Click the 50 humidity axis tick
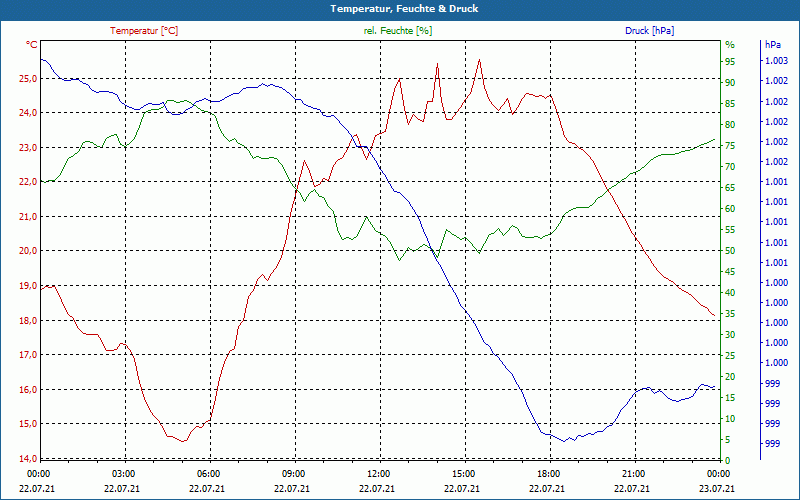 coord(730,251)
